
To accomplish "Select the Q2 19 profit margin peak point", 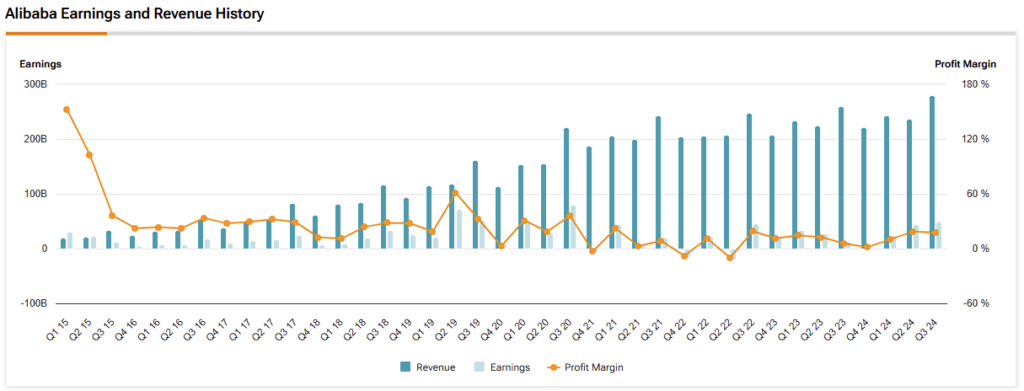I will pyautogui.click(x=455, y=193).
